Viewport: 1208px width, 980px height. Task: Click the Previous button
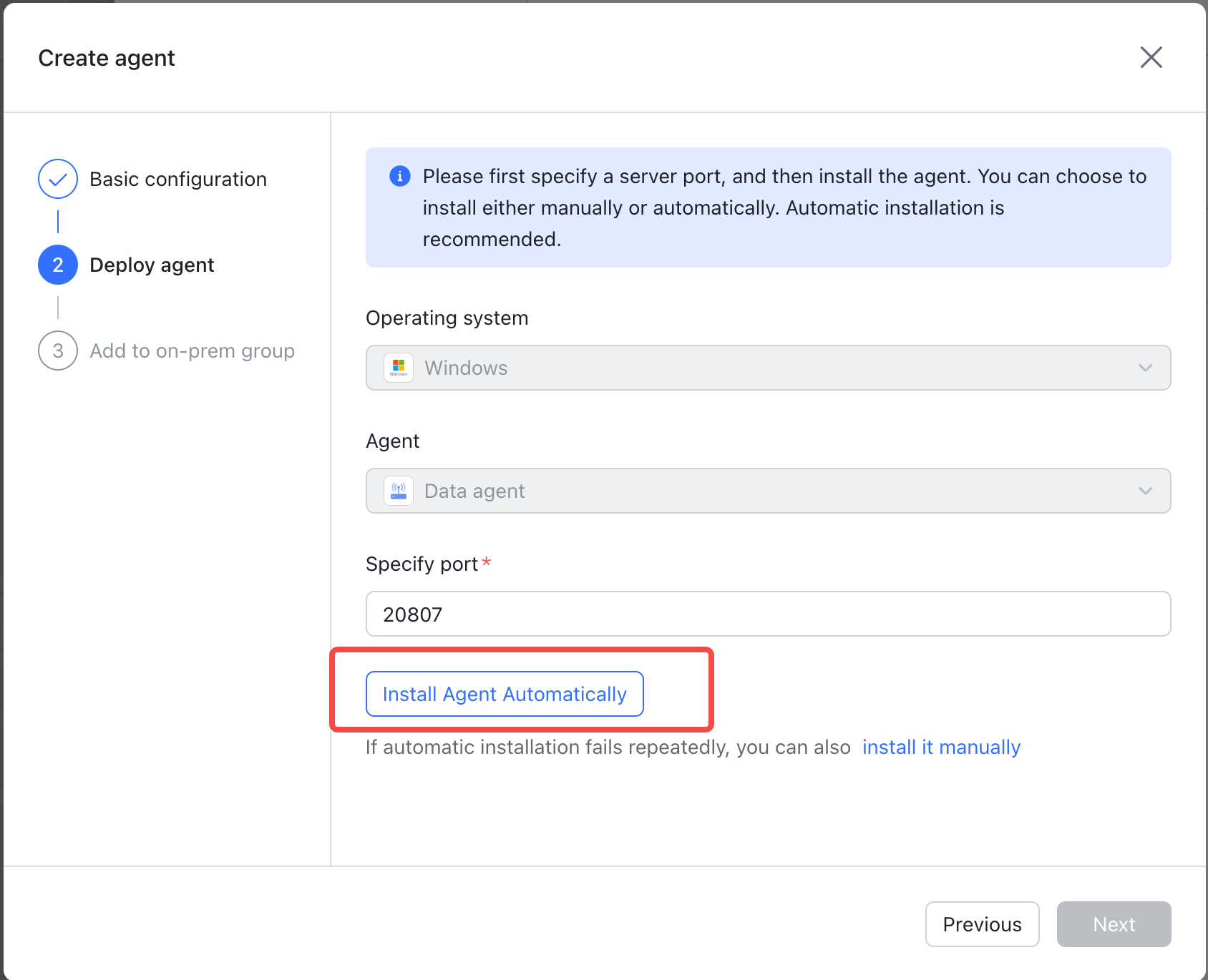point(982,924)
